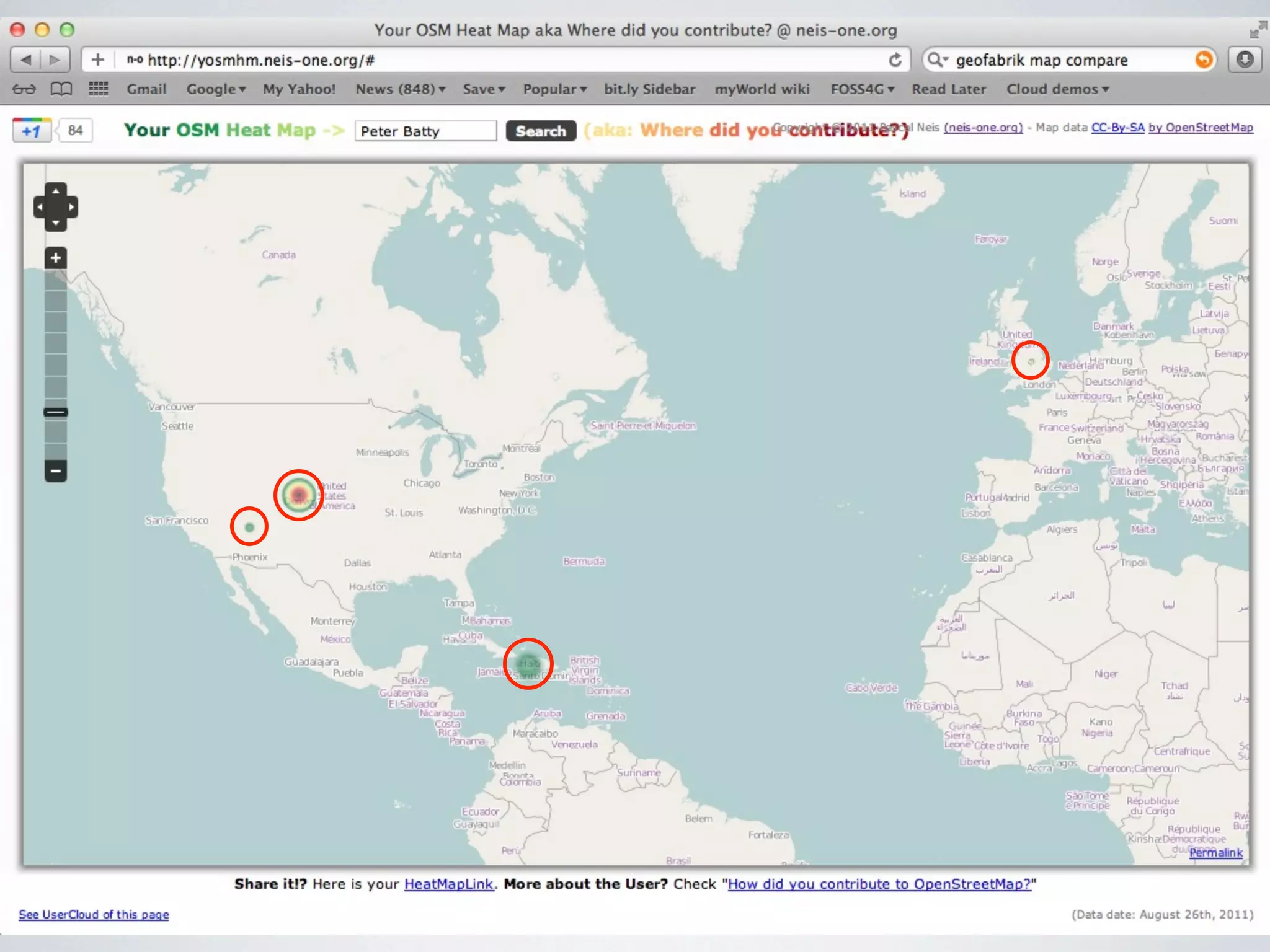Pan the map up using arrow control
This screenshot has width=1270, height=952.
coord(56,190)
